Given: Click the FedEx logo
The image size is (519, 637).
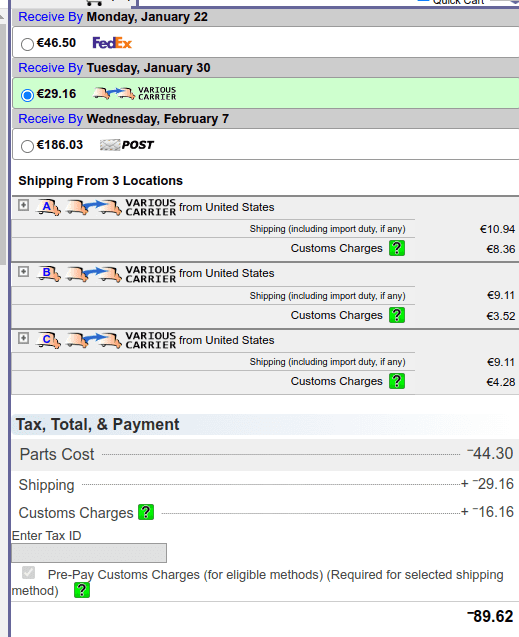Looking at the screenshot, I should (x=112, y=43).
